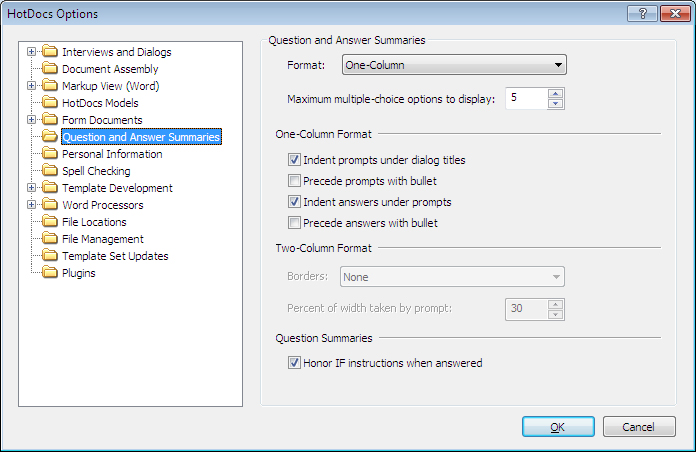The height and width of the screenshot is (452, 696).
Task: Expand the Interviews and Dialogs node
Action: [x=32, y=52]
